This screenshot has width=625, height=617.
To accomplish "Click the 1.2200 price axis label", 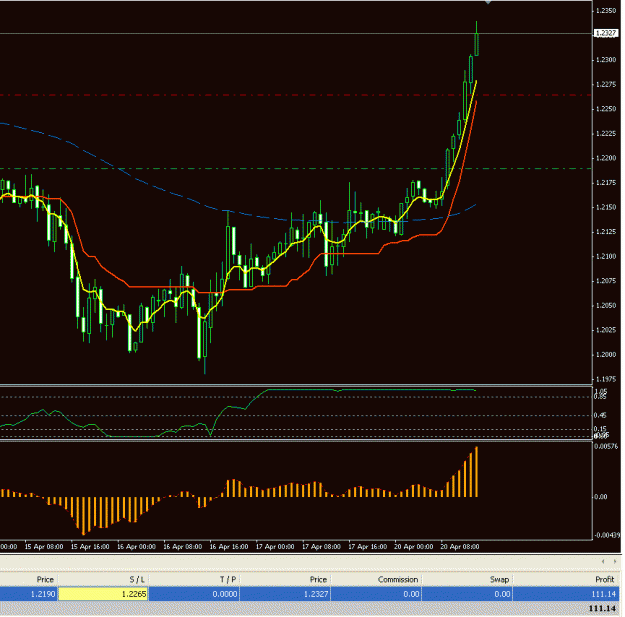I will [606, 158].
